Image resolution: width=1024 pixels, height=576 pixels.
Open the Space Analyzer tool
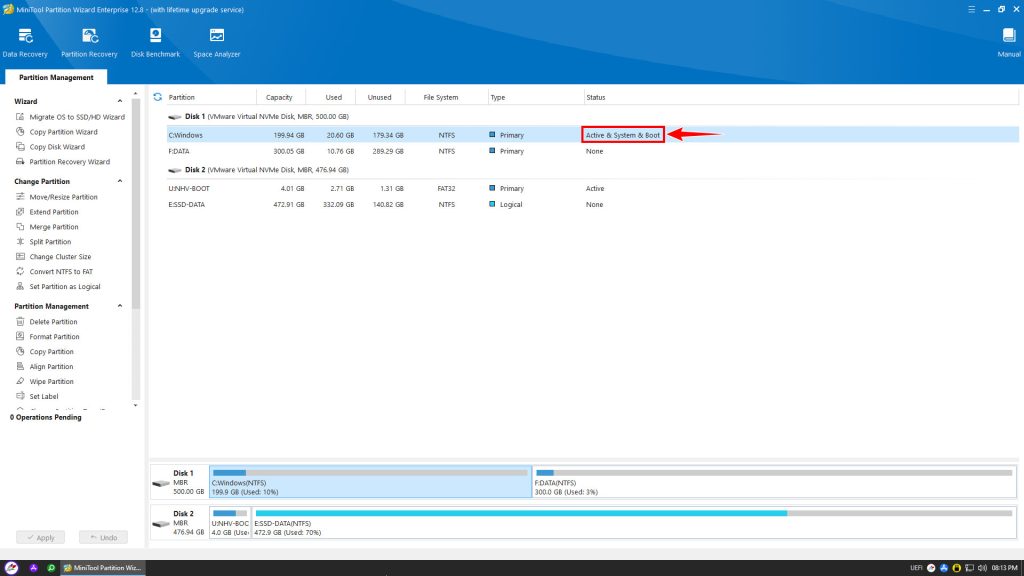(217, 43)
